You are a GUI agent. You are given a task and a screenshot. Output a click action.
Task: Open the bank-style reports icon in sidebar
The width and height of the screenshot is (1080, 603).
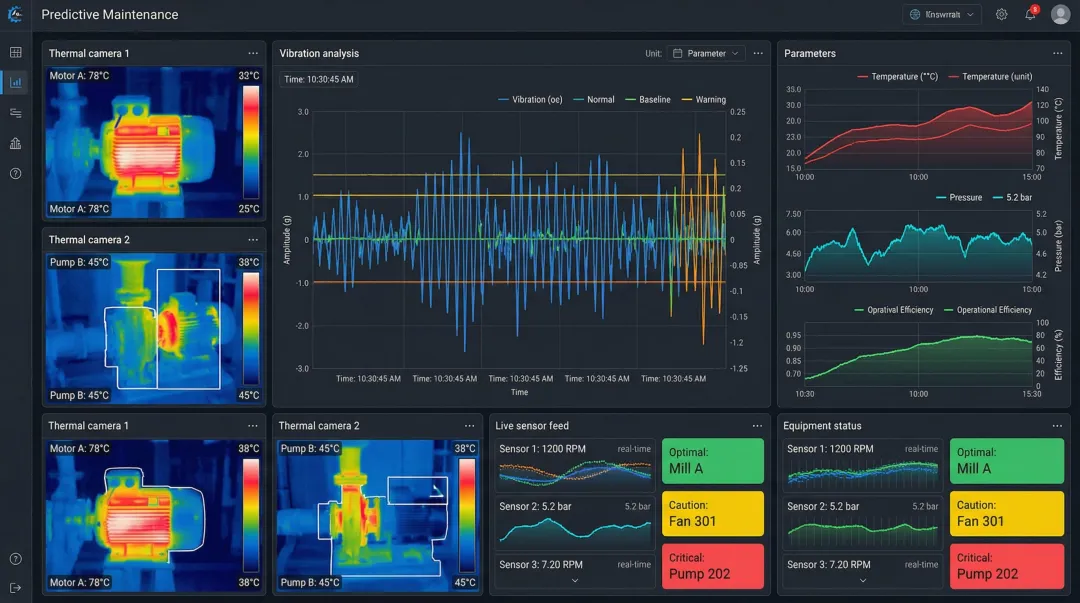click(x=15, y=143)
